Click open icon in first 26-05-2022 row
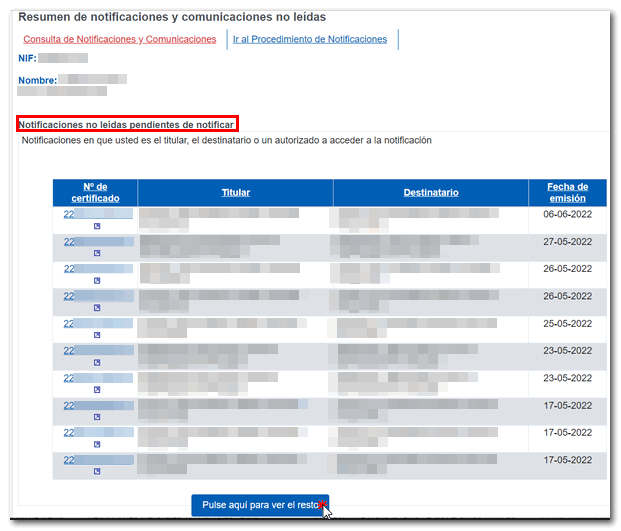 [x=97, y=281]
